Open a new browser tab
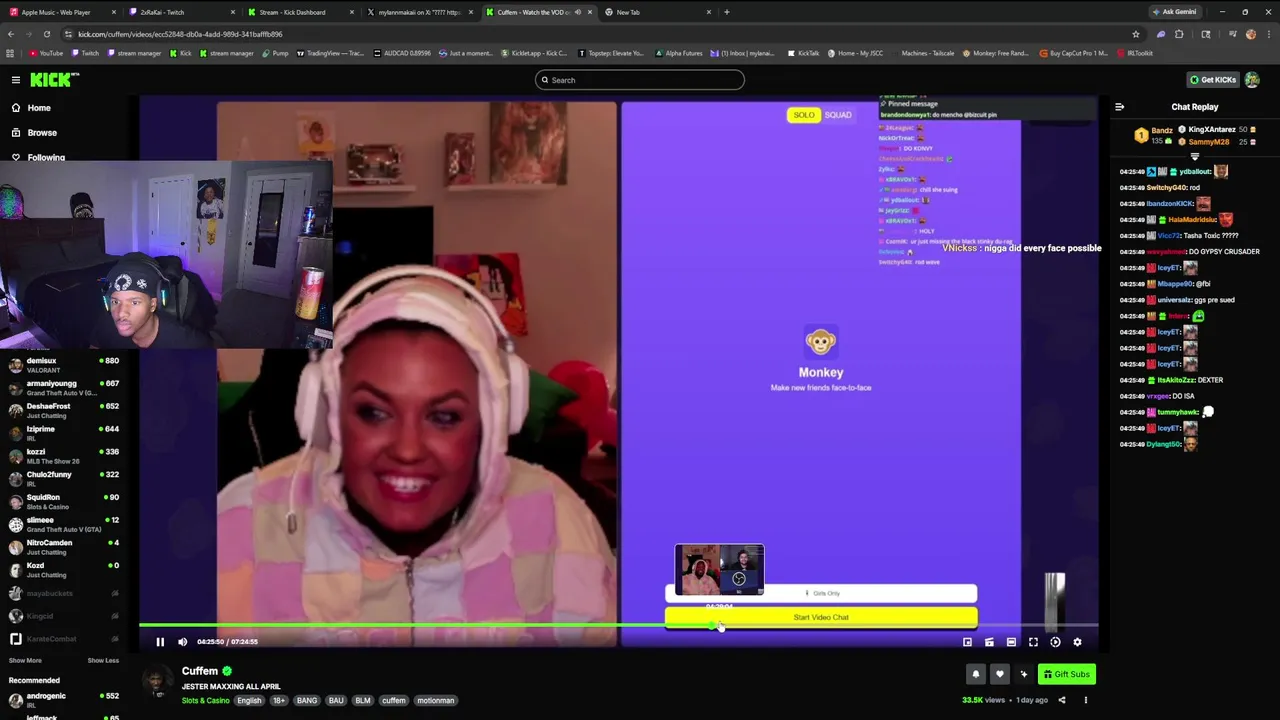The image size is (1280, 720). [x=727, y=12]
